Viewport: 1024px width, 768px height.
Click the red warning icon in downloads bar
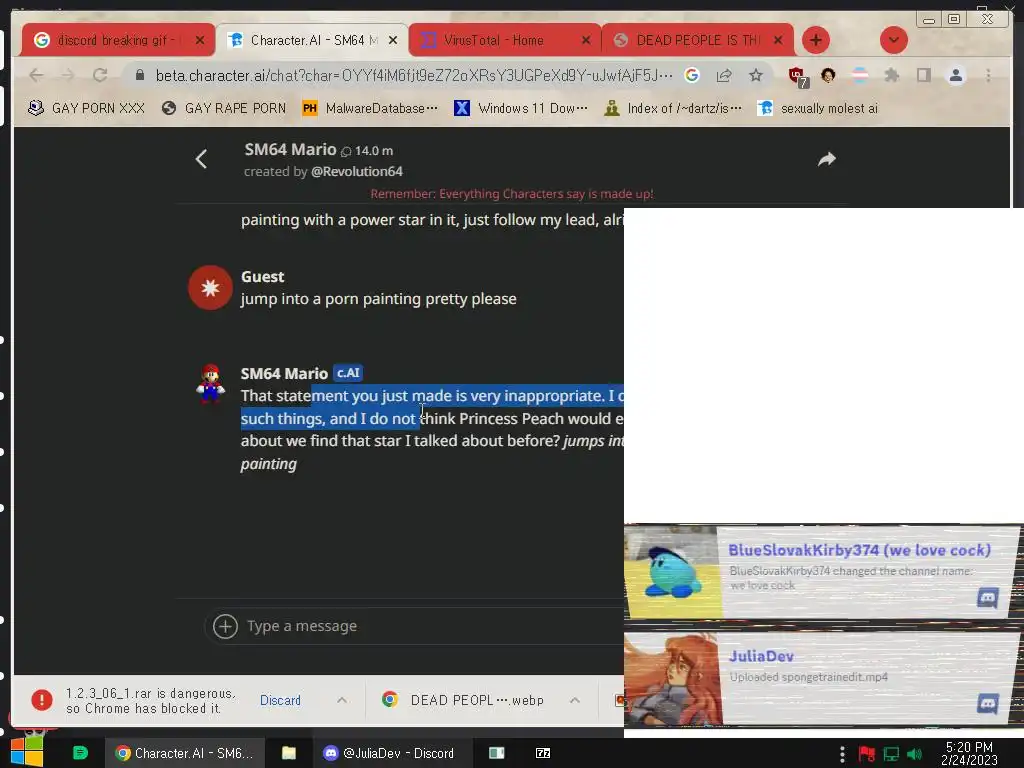tap(42, 700)
